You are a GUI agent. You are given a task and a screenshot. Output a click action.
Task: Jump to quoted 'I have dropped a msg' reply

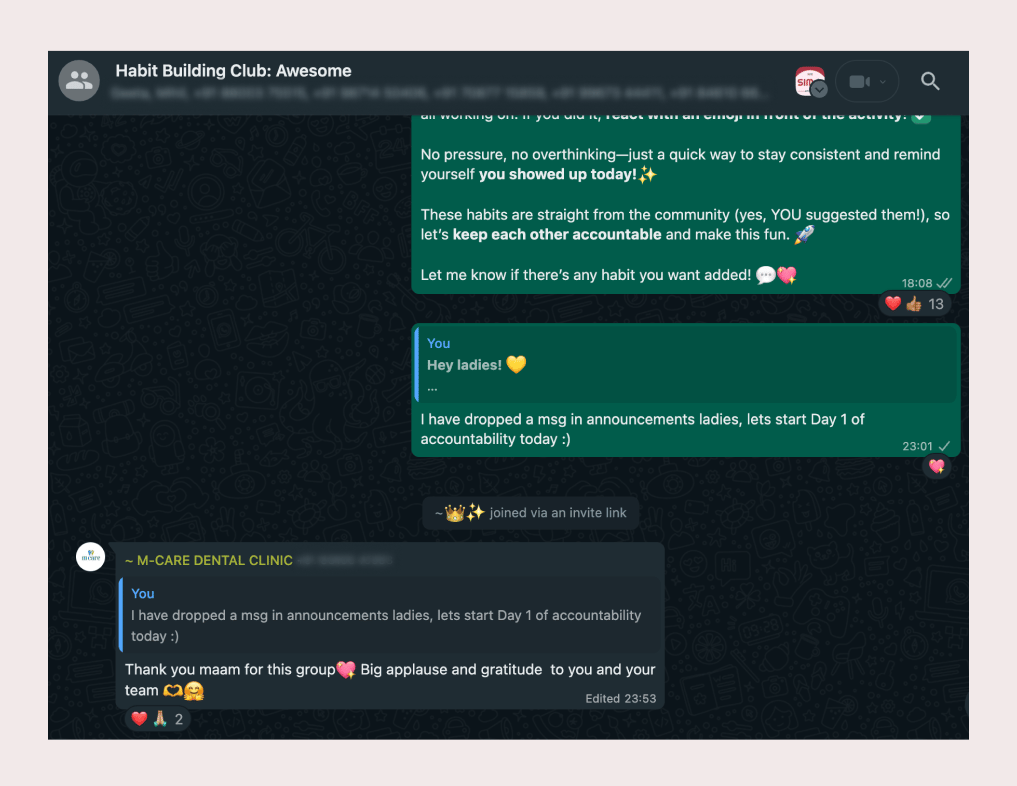(x=390, y=615)
